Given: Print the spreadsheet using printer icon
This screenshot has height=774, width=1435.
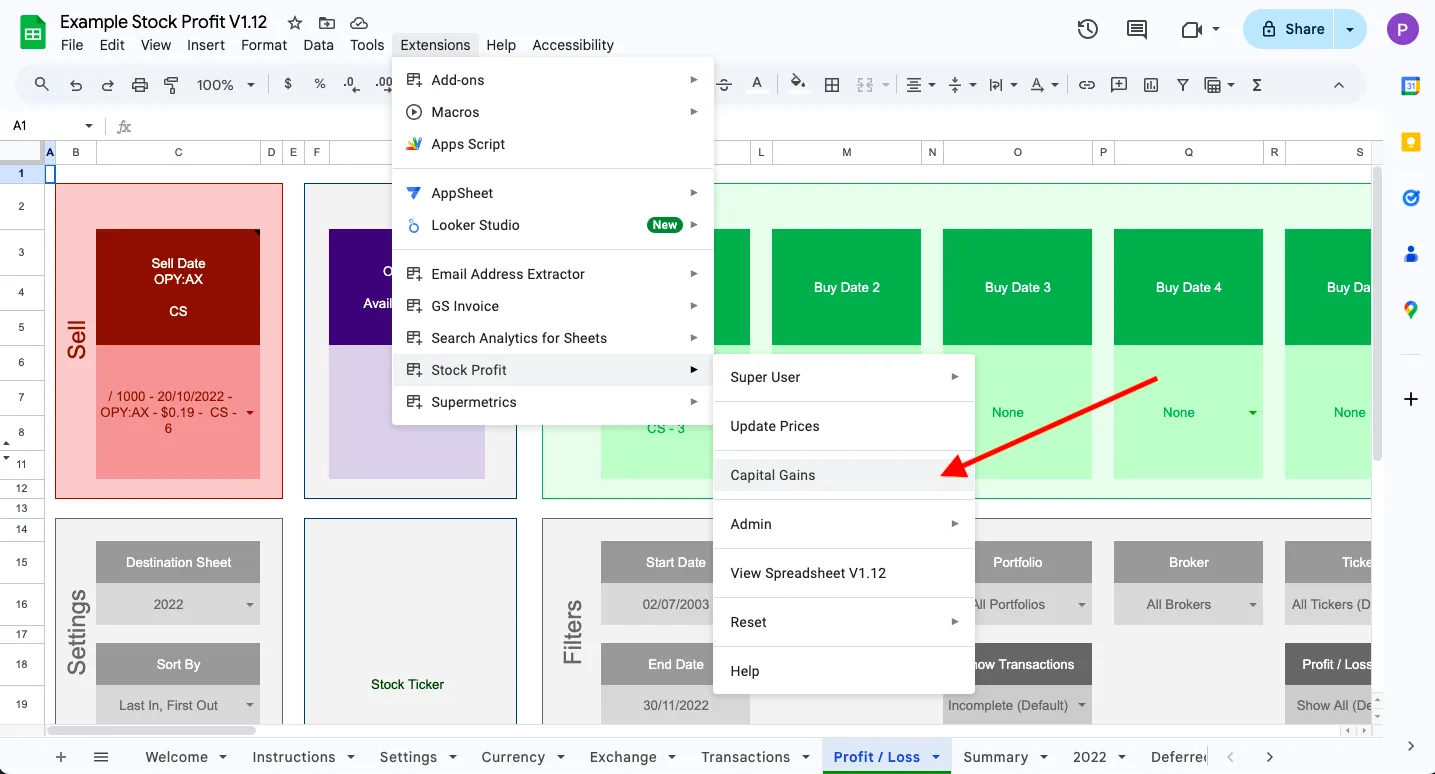Looking at the screenshot, I should (x=139, y=85).
